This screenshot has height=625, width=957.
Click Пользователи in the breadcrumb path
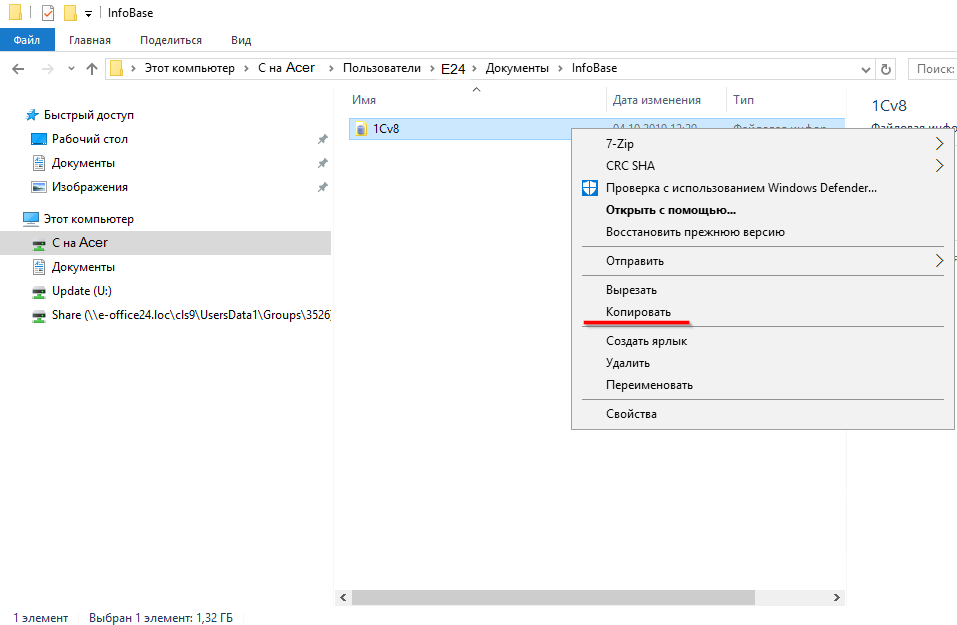pos(381,68)
